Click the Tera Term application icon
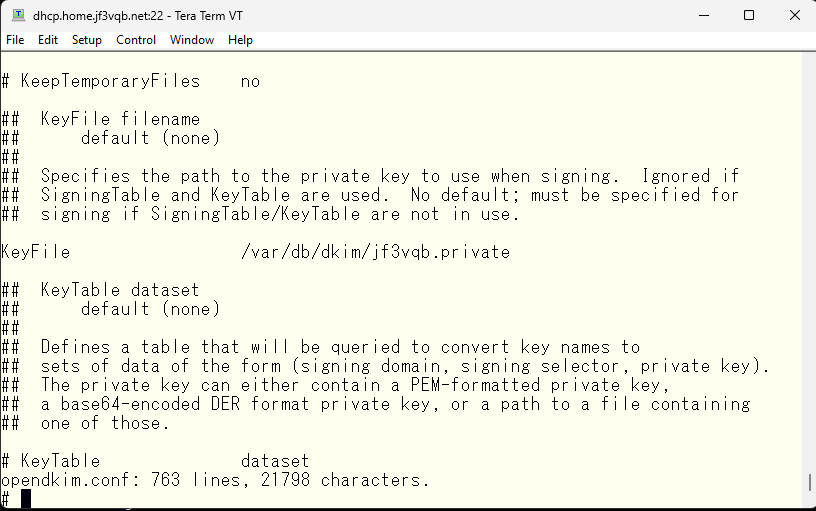 [x=19, y=15]
